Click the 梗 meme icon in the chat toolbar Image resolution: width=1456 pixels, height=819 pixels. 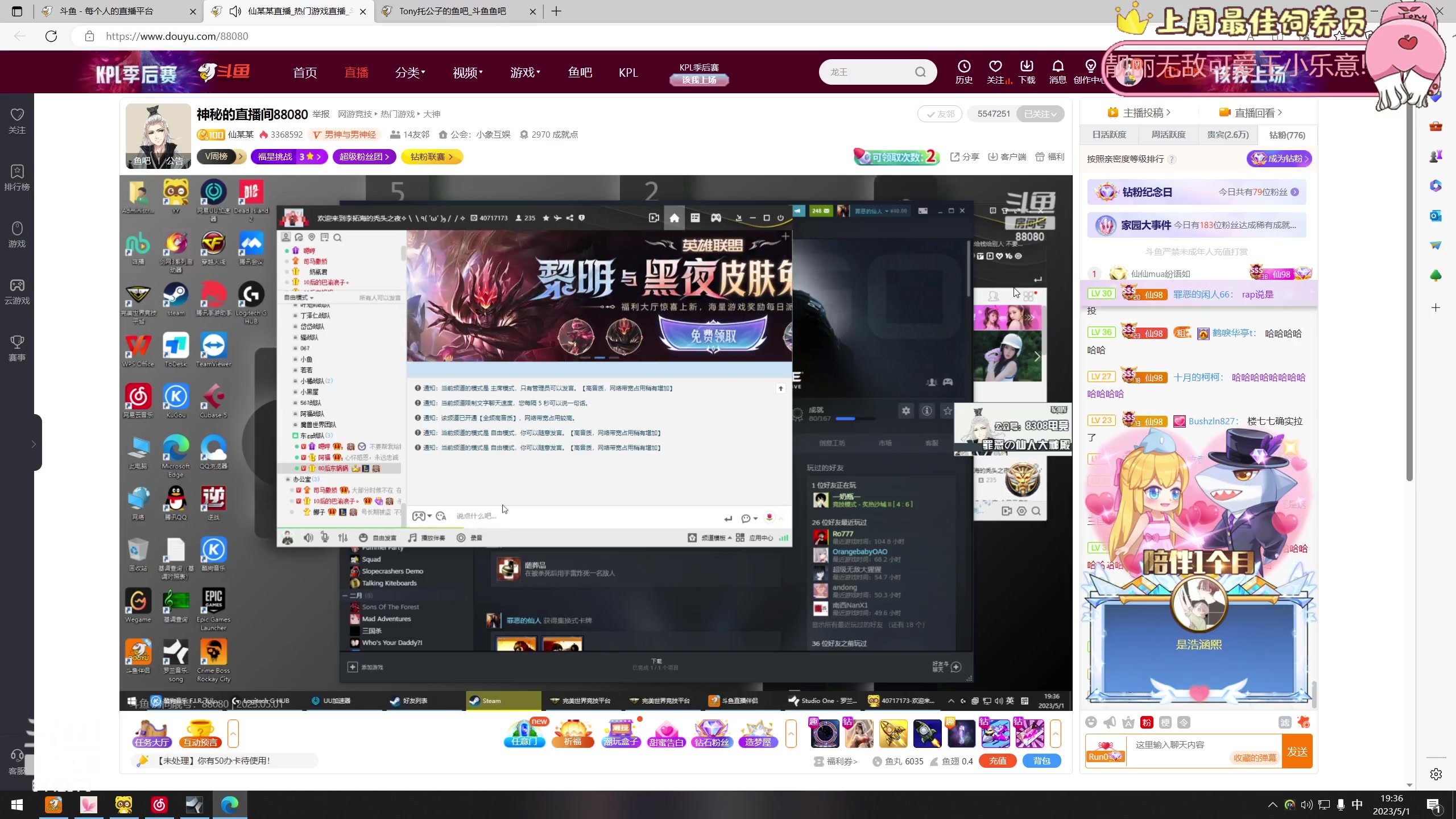1165,722
